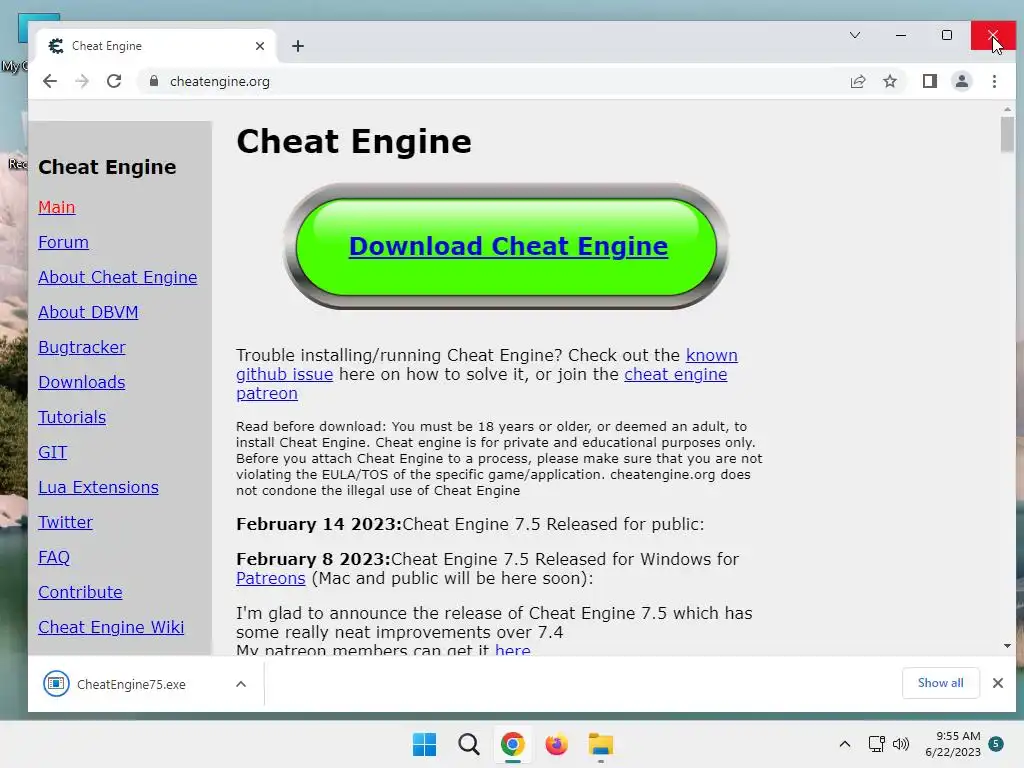Click the 'here' link for patreon members
Screen dimensions: 1024x768
tap(513, 649)
